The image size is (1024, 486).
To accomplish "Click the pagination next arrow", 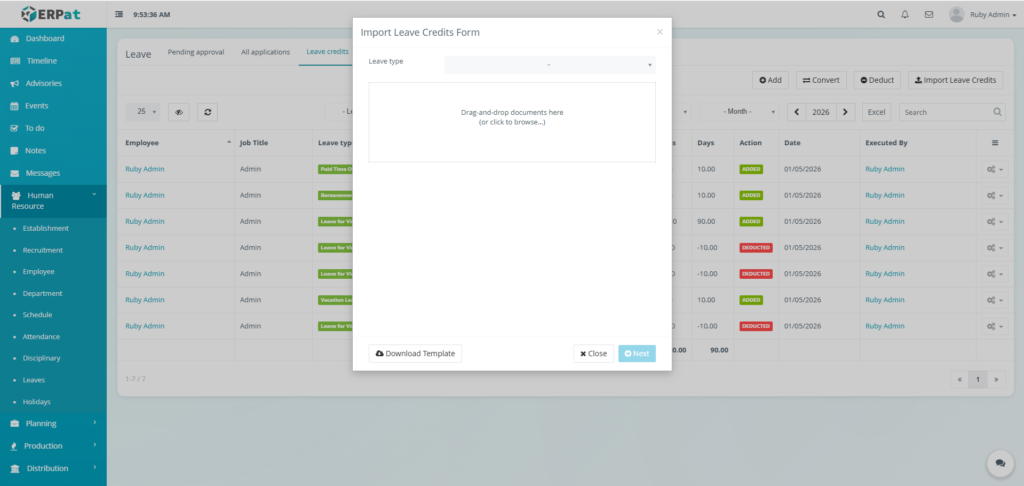I will pos(997,379).
